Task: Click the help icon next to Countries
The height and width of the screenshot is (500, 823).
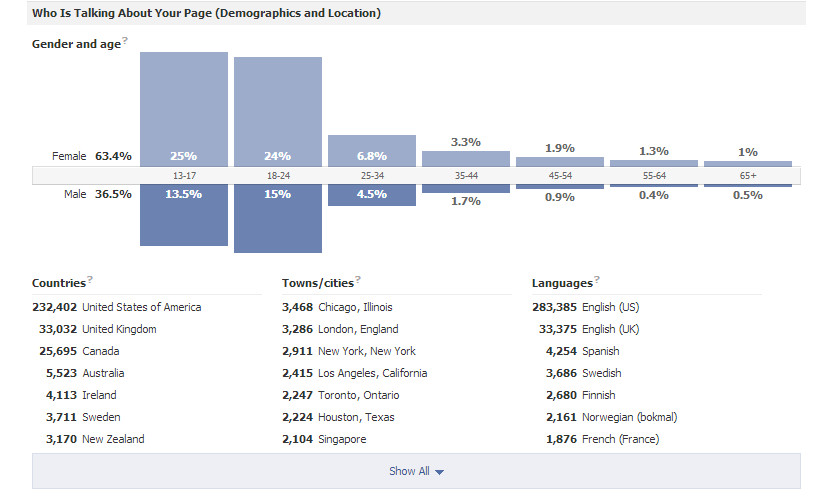Action: click(x=90, y=280)
